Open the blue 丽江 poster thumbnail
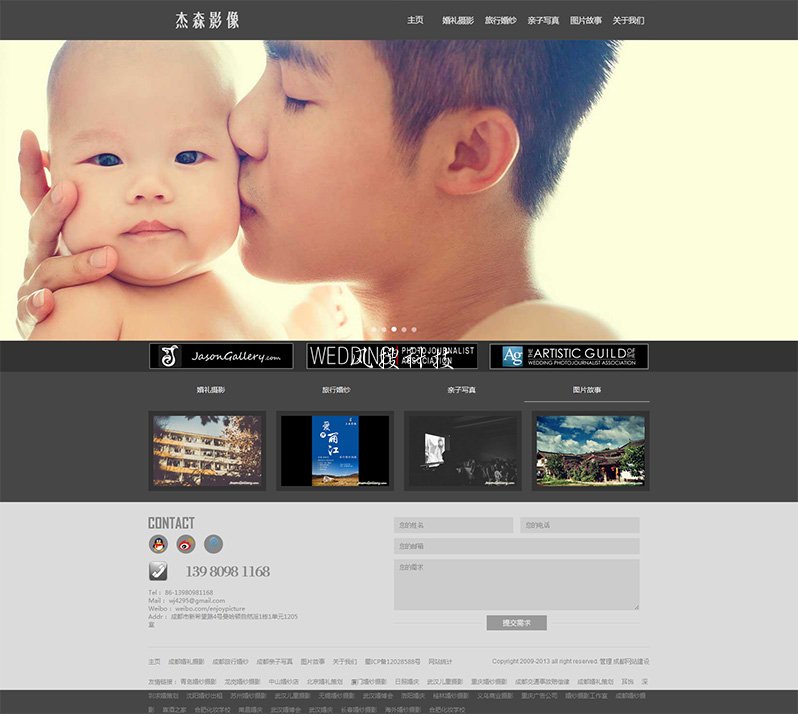The image size is (798, 714). 335,451
